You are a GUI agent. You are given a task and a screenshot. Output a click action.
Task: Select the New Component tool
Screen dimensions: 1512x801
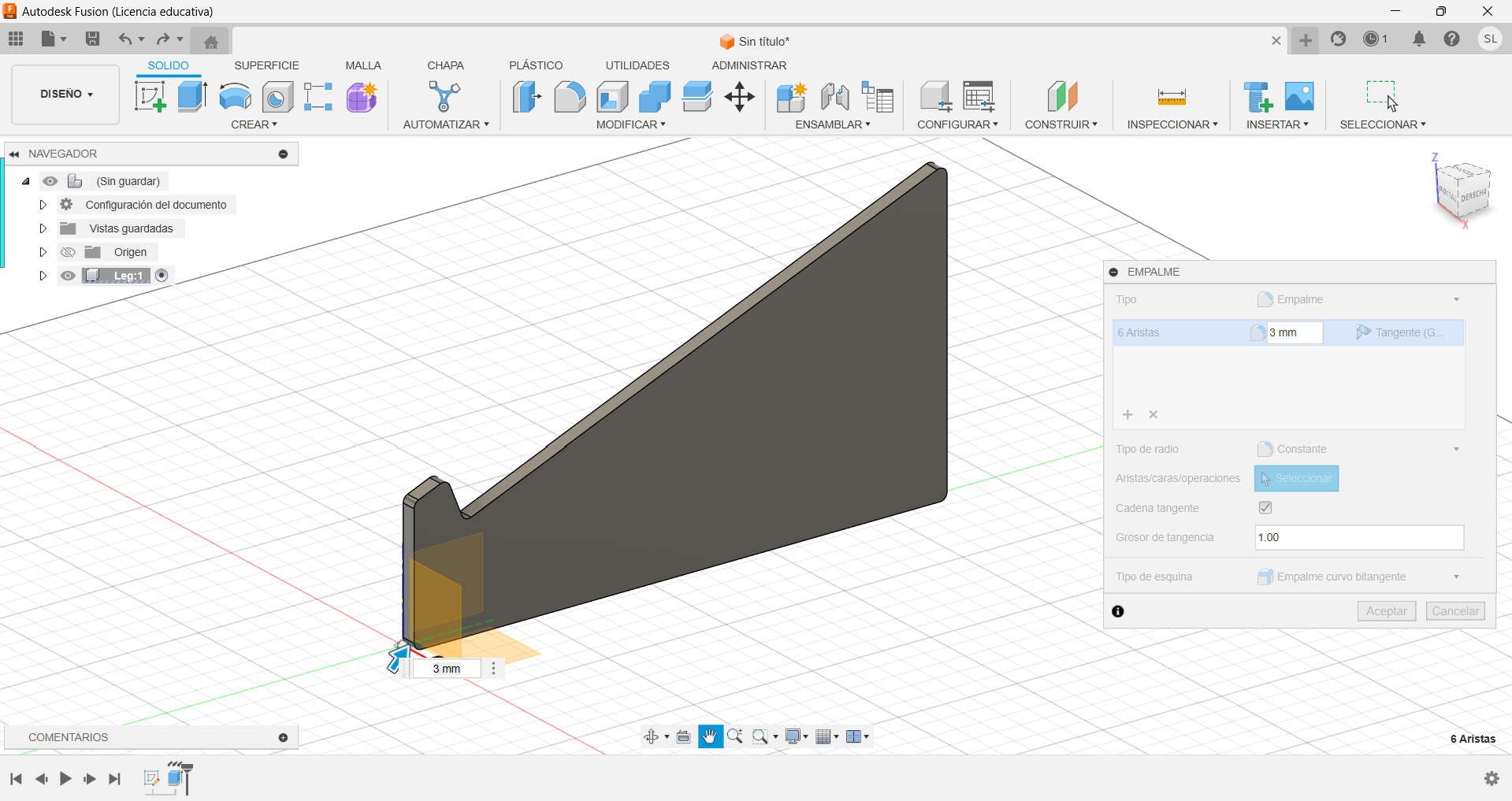point(792,97)
